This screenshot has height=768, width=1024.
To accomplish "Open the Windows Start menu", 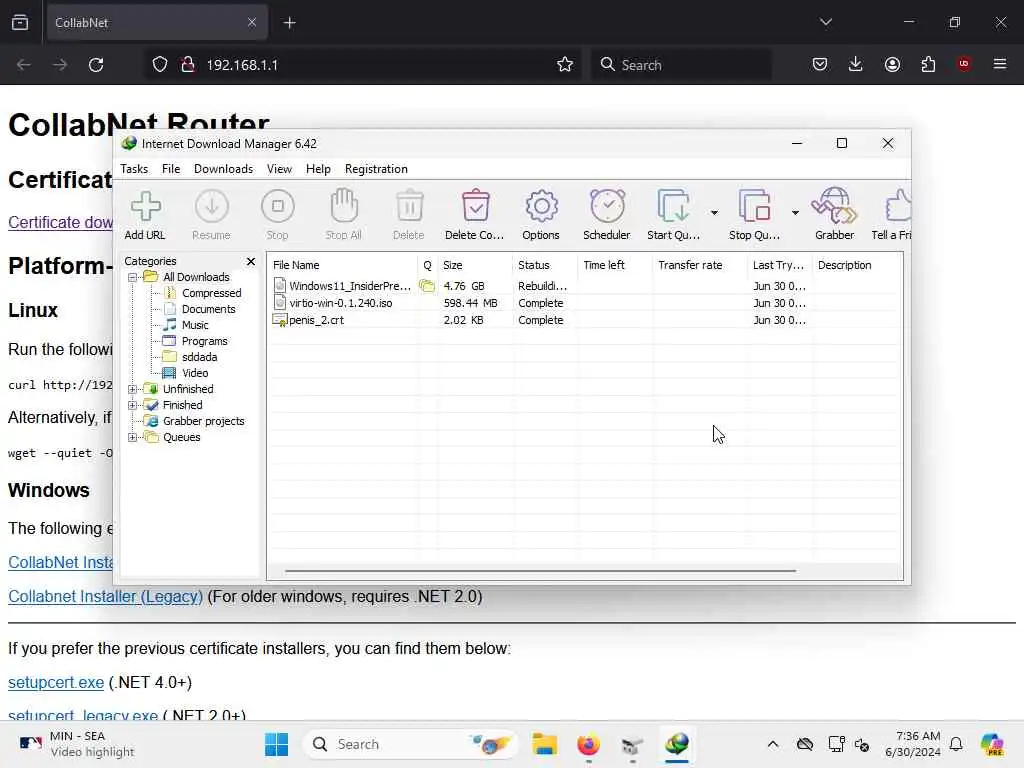I will pos(276,744).
